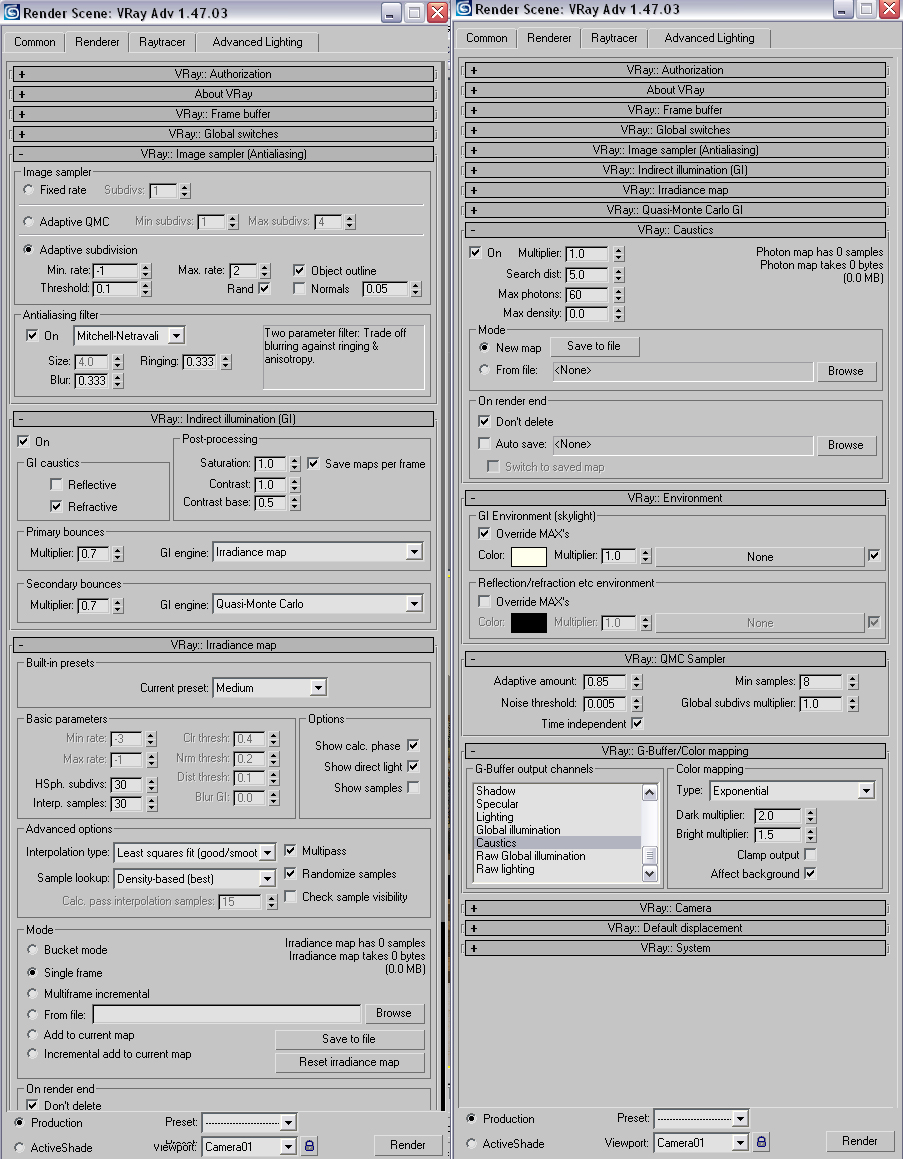
Task: Collapse the VRay:: Caustics rollout
Action: (675, 230)
